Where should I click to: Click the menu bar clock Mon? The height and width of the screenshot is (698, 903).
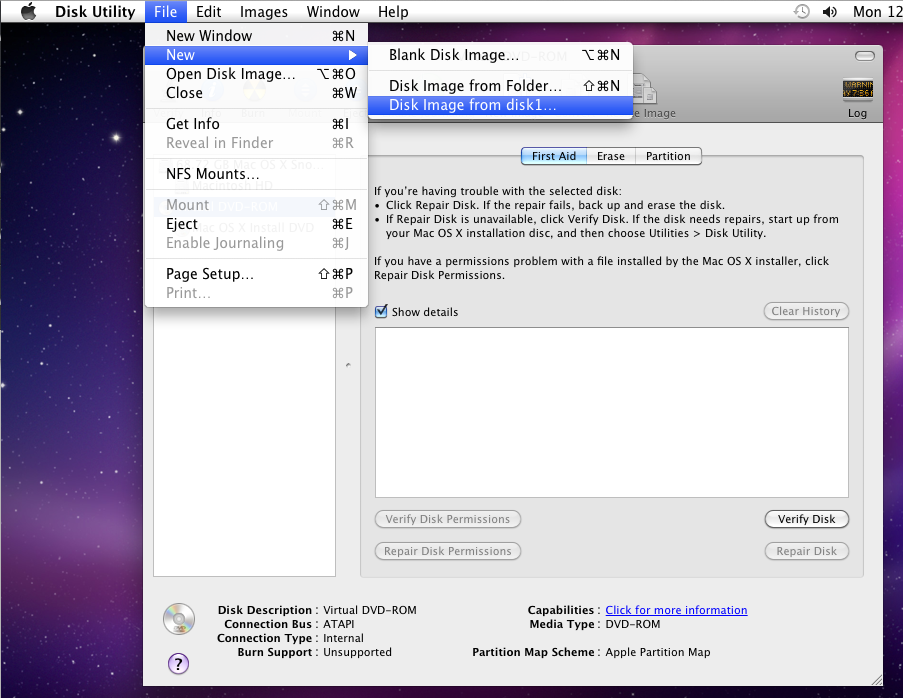coord(877,12)
